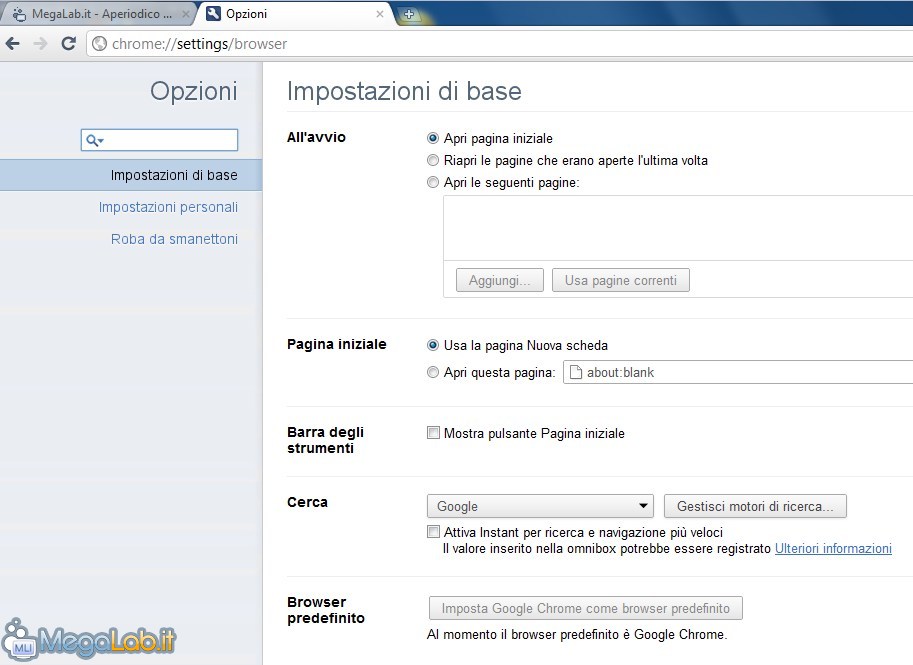Click the browser forward arrow
The width and height of the screenshot is (913, 665).
click(40, 44)
